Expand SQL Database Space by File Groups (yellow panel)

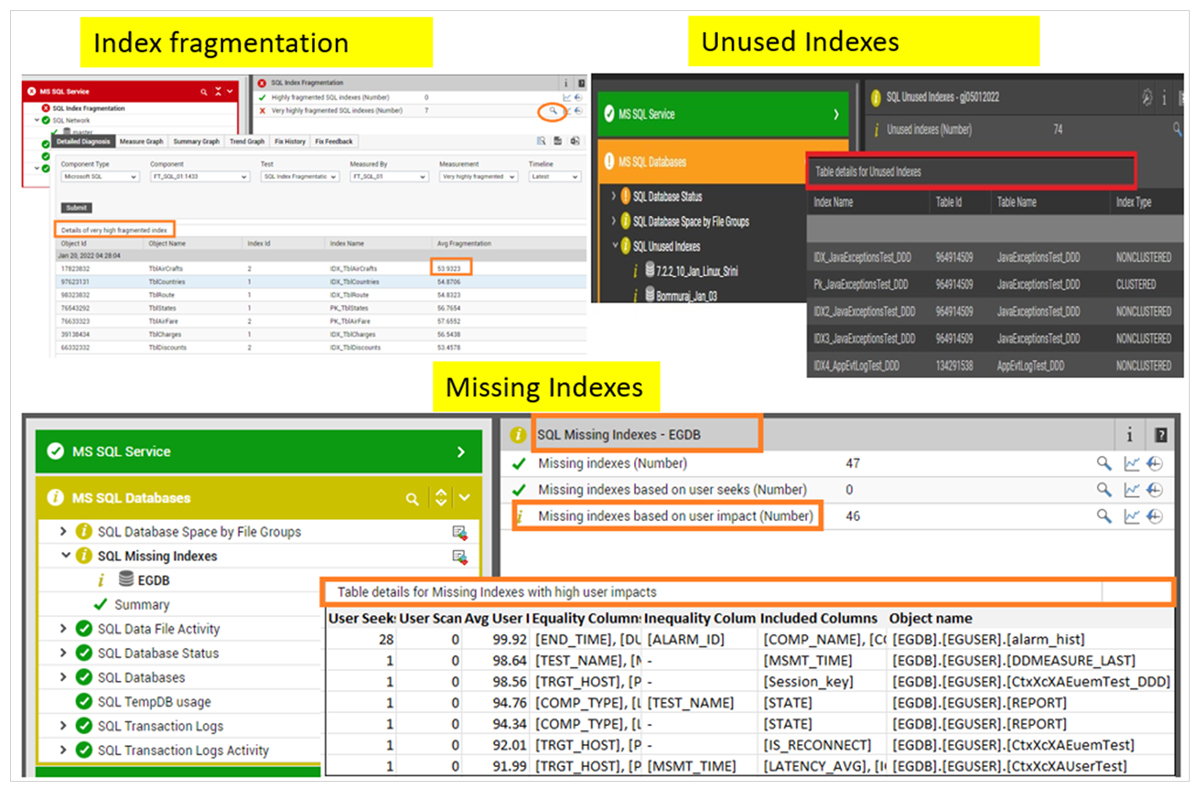click(x=64, y=532)
